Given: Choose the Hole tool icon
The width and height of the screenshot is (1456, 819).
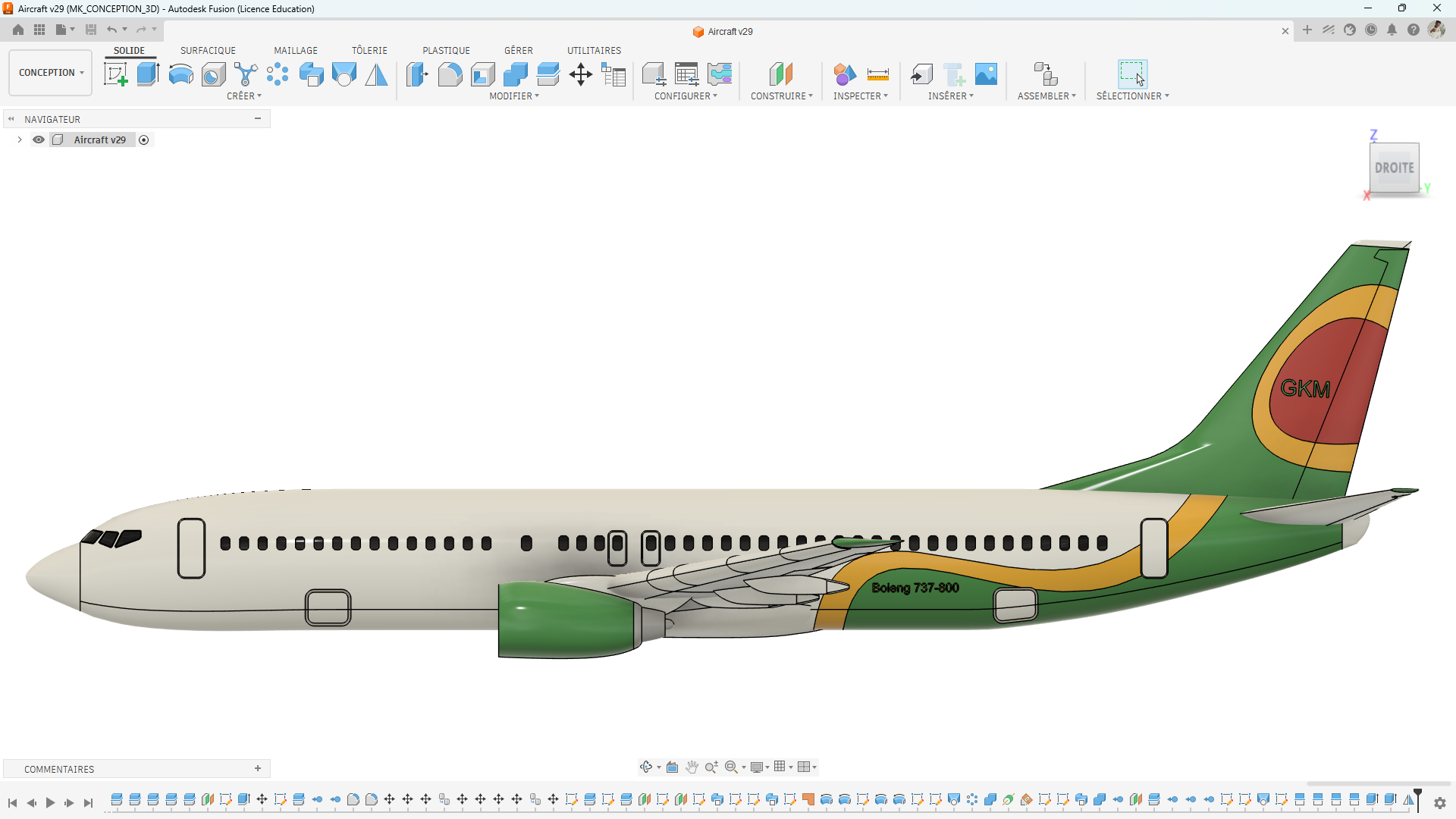Looking at the screenshot, I should [213, 74].
